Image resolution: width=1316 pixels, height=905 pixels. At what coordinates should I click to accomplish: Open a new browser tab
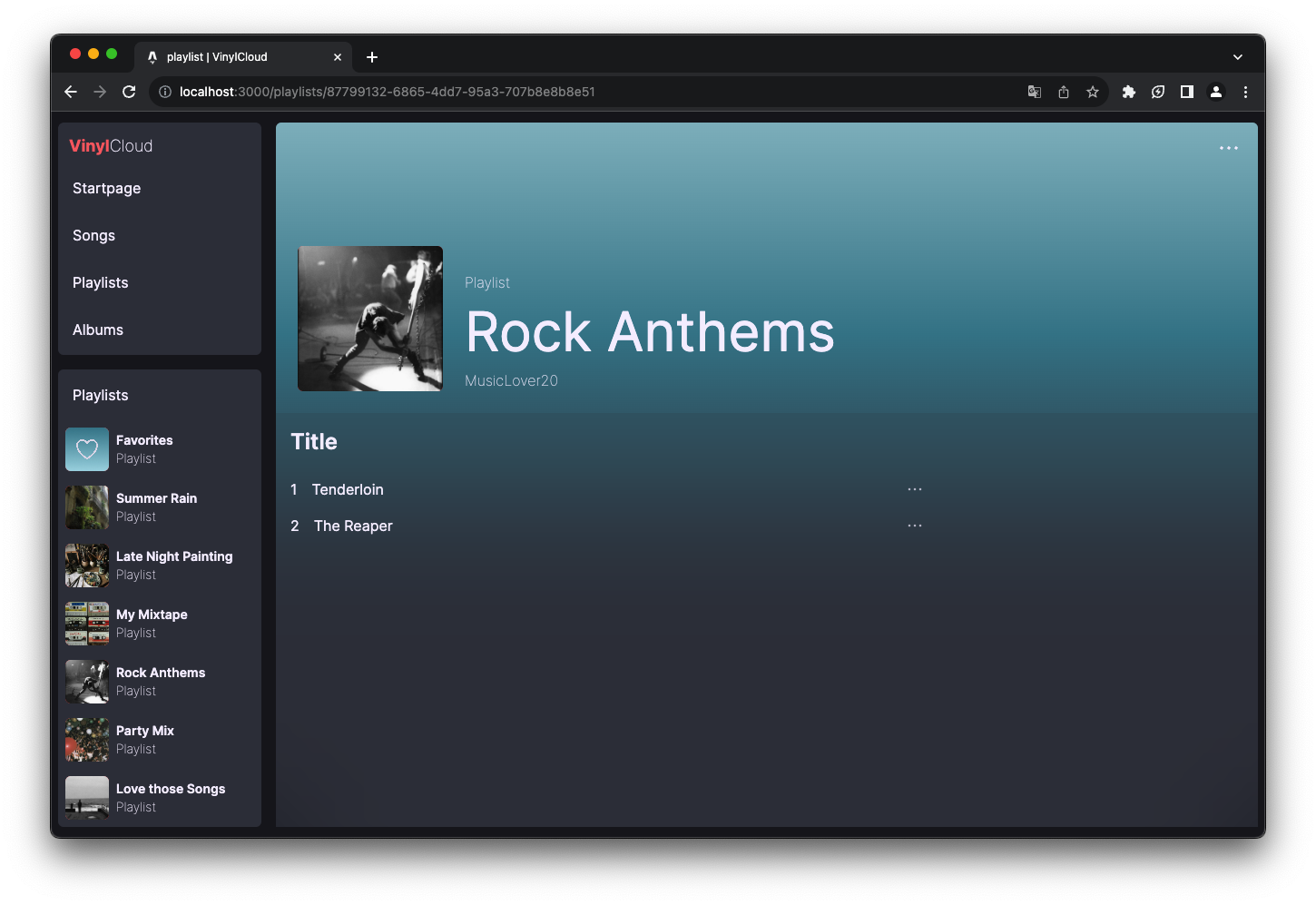pos(372,57)
